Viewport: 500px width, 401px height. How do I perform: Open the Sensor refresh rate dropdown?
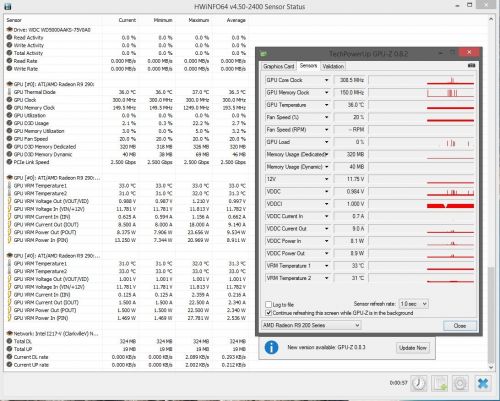(413, 304)
